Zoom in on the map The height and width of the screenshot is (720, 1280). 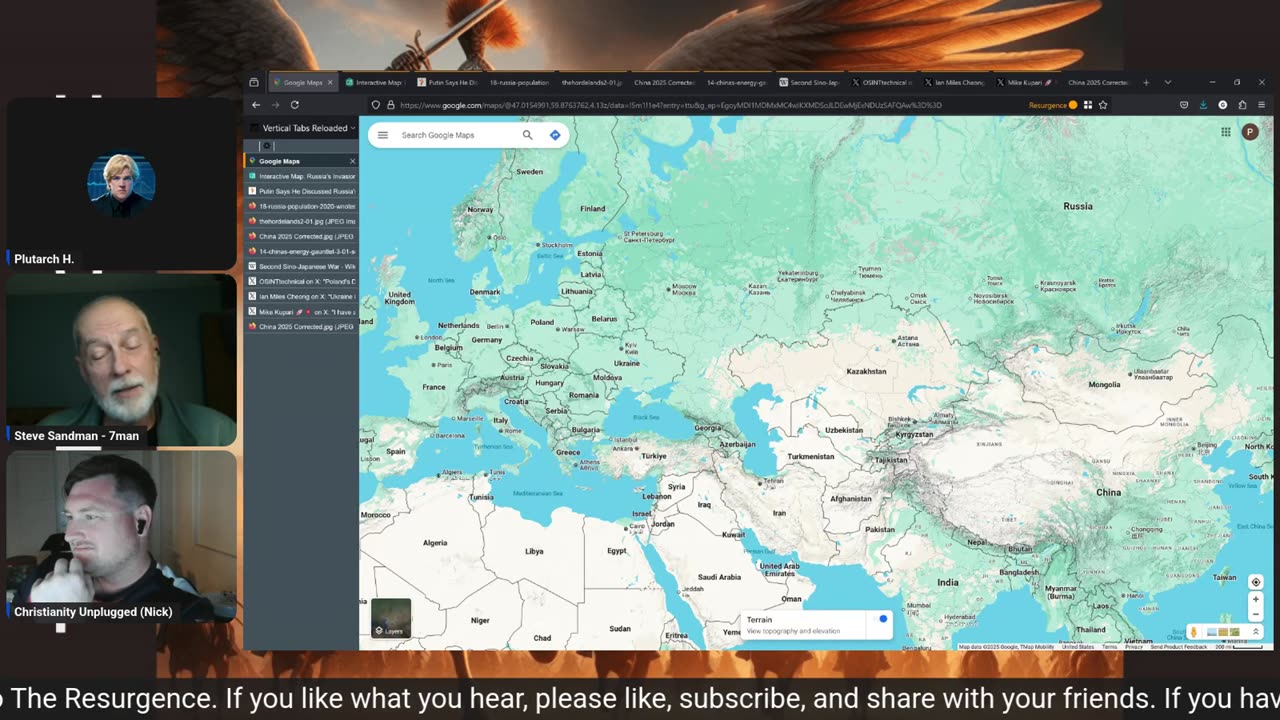pyautogui.click(x=1256, y=599)
